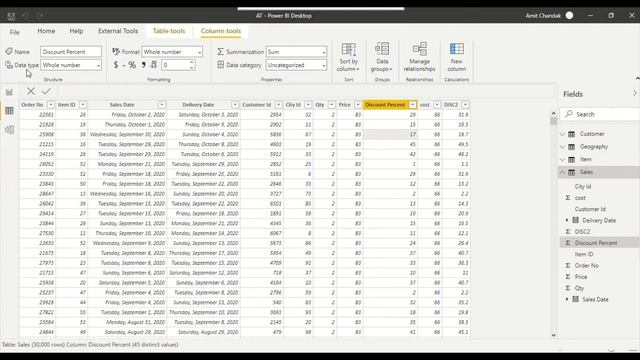This screenshot has width=640, height=360.
Task: Switch to Column tools tab
Action: click(221, 31)
